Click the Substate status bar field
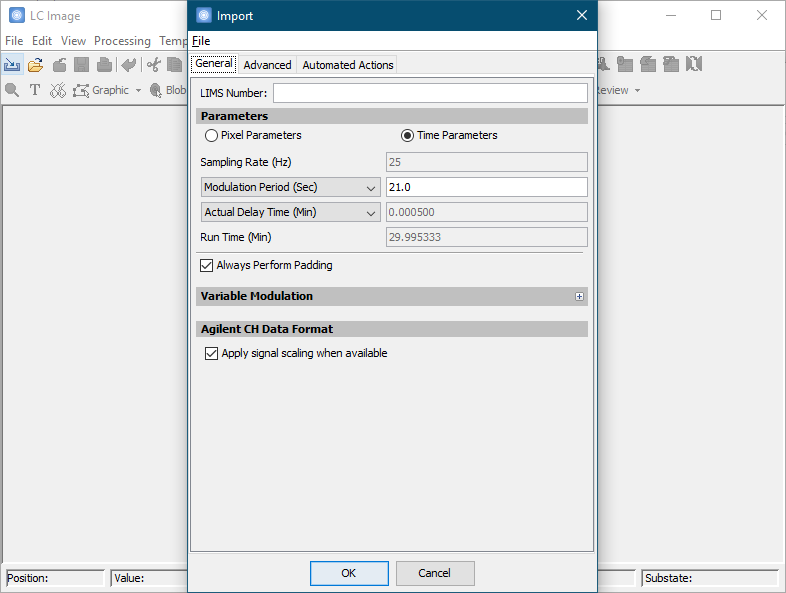786x593 pixels. [x=710, y=578]
